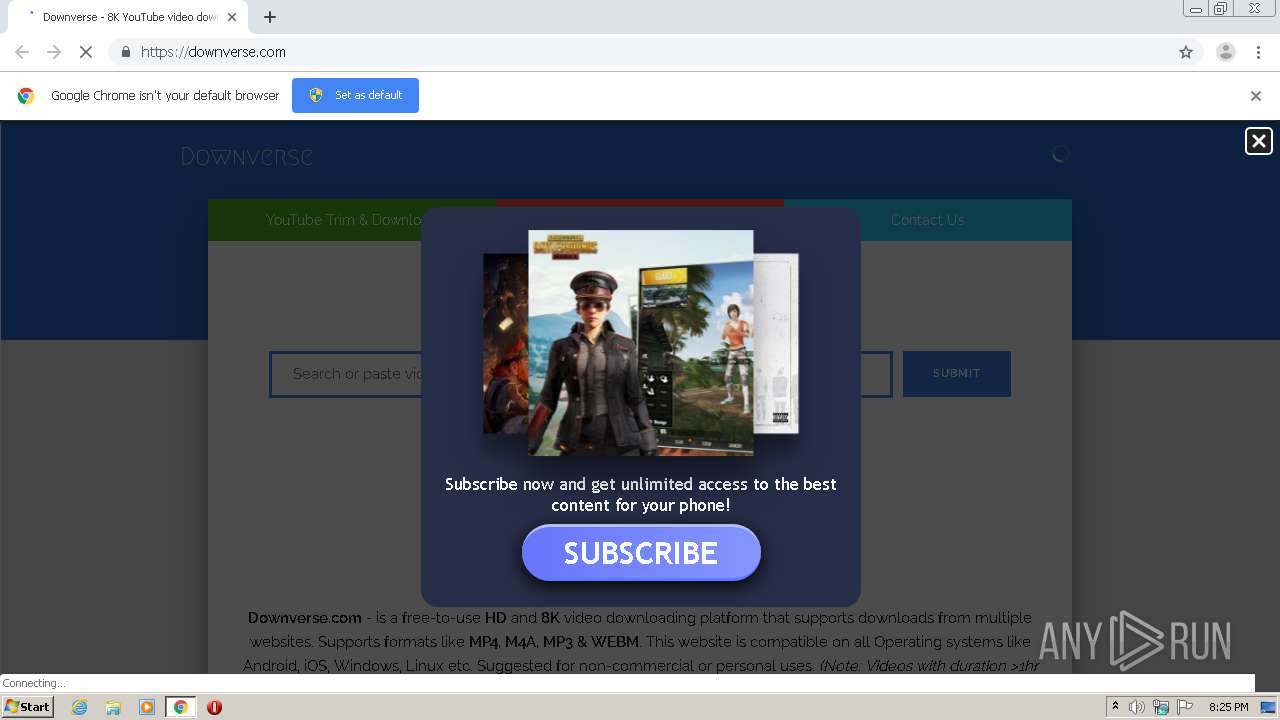
Task: Open the Contact Us tab
Action: click(x=927, y=220)
